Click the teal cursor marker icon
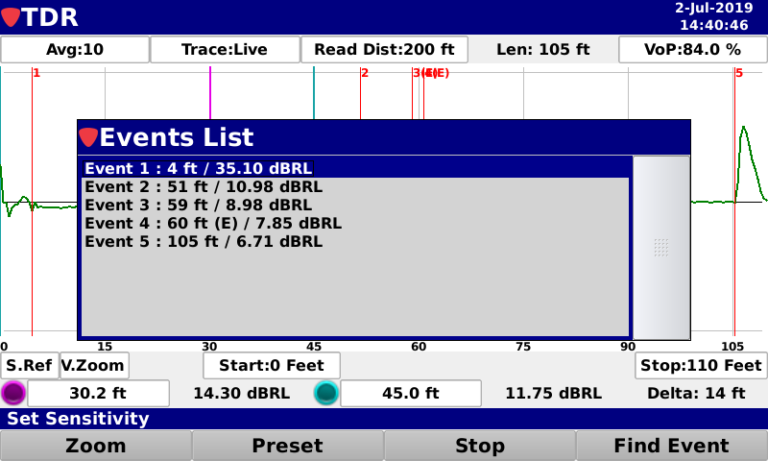The height and width of the screenshot is (461, 768). [x=327, y=393]
